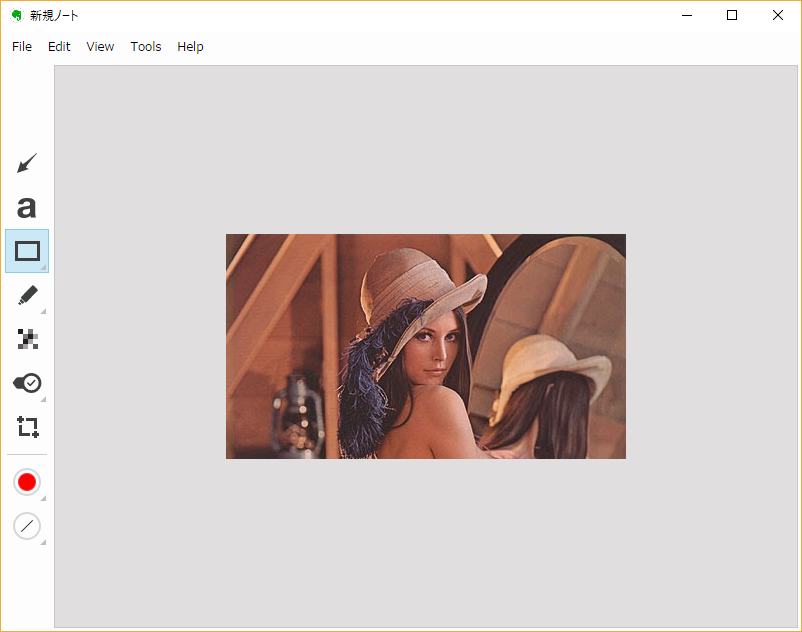Select the Arrow annotation tool
The width and height of the screenshot is (802, 632).
(27, 163)
